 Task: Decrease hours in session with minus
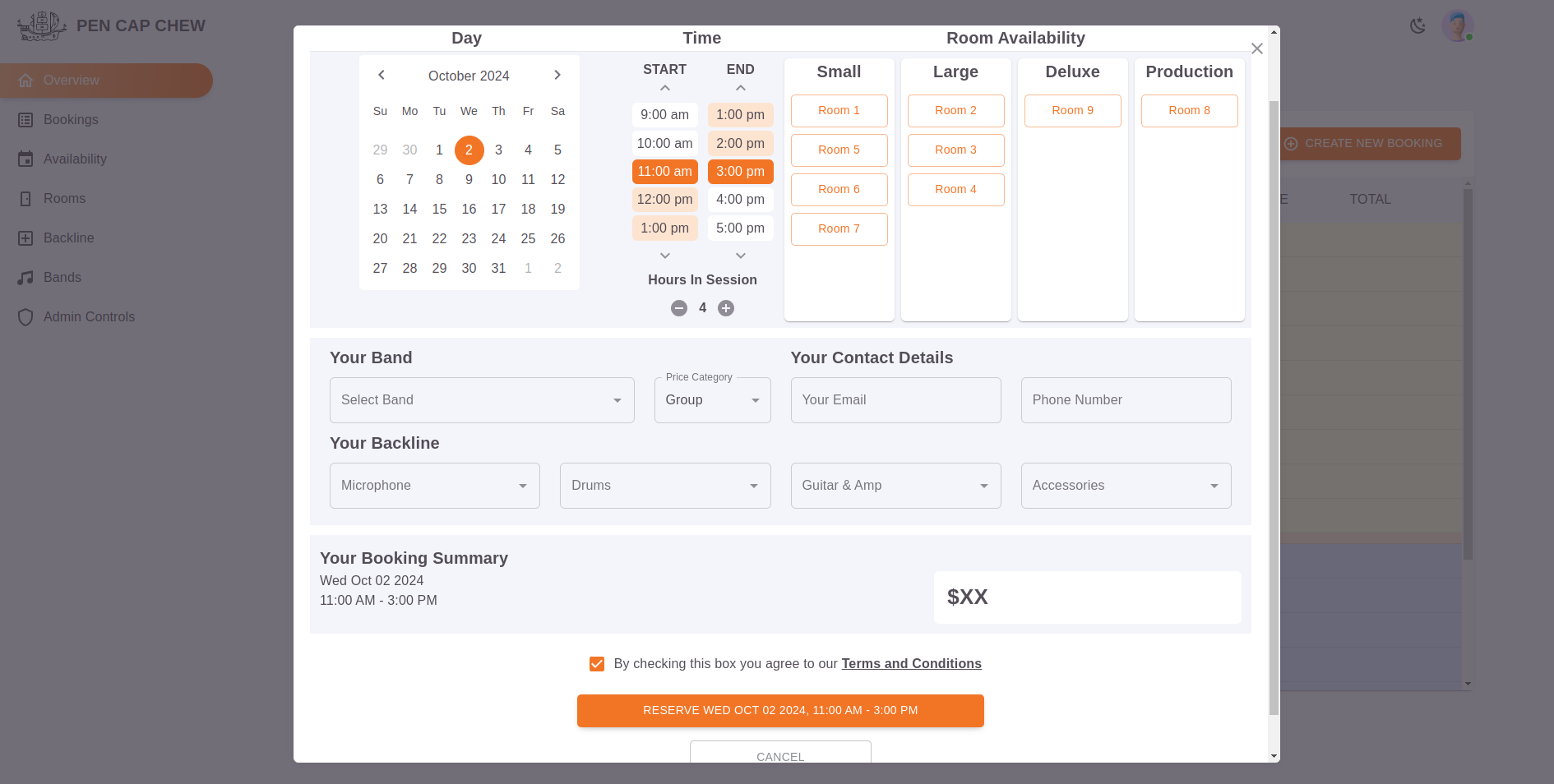[x=679, y=308]
